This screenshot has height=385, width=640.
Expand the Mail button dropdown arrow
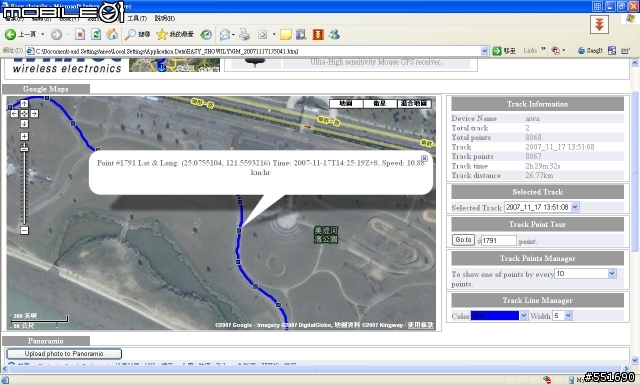tap(233, 35)
